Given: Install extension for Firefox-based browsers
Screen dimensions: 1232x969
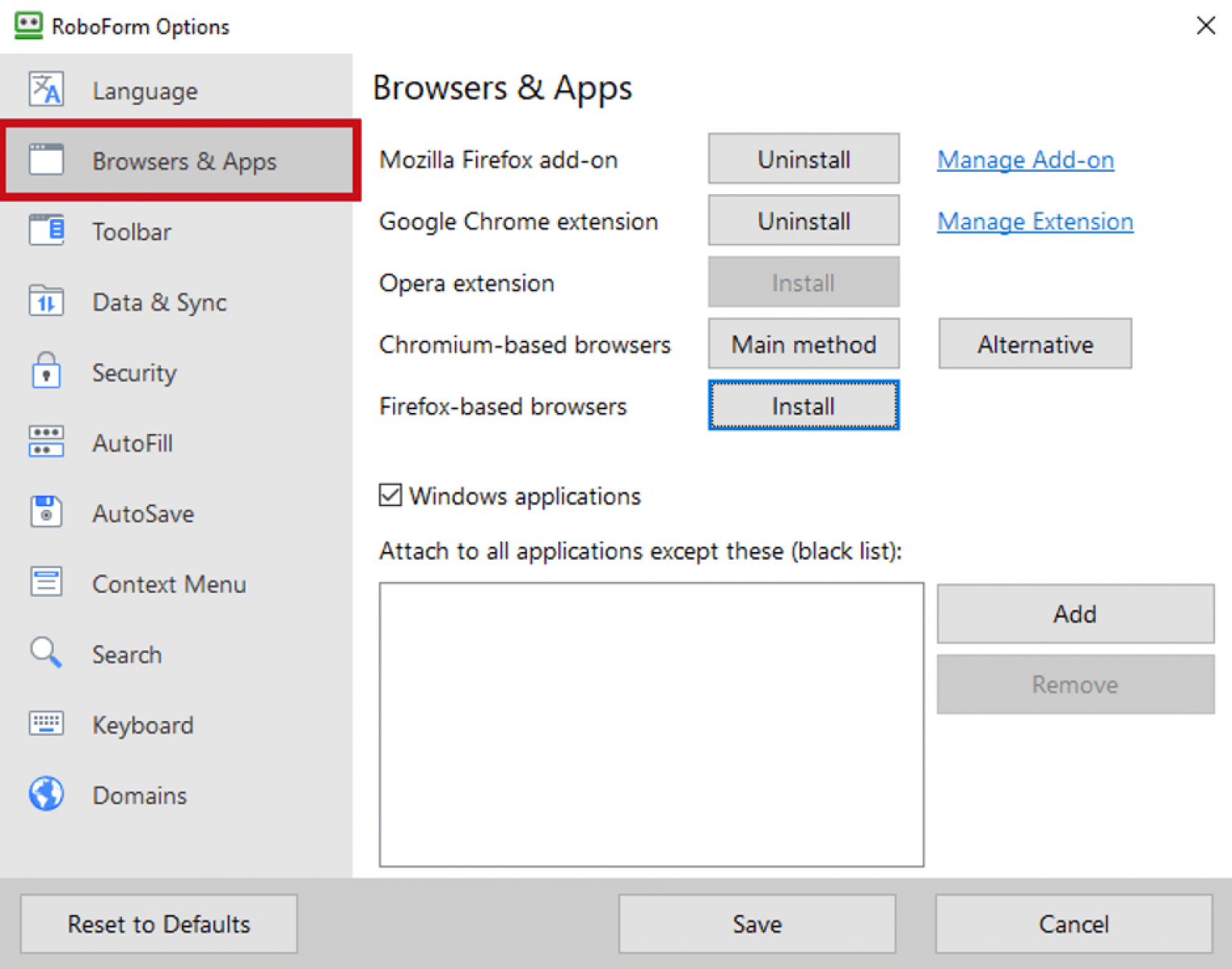Looking at the screenshot, I should tap(803, 406).
